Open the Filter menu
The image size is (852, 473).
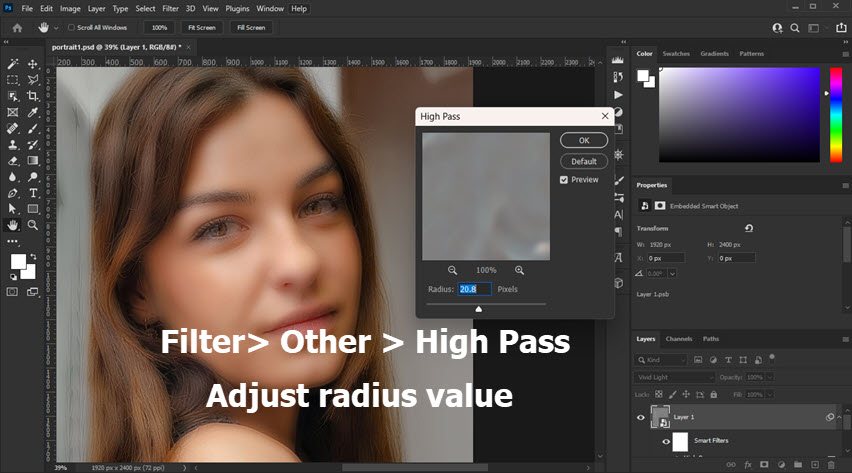[x=170, y=9]
